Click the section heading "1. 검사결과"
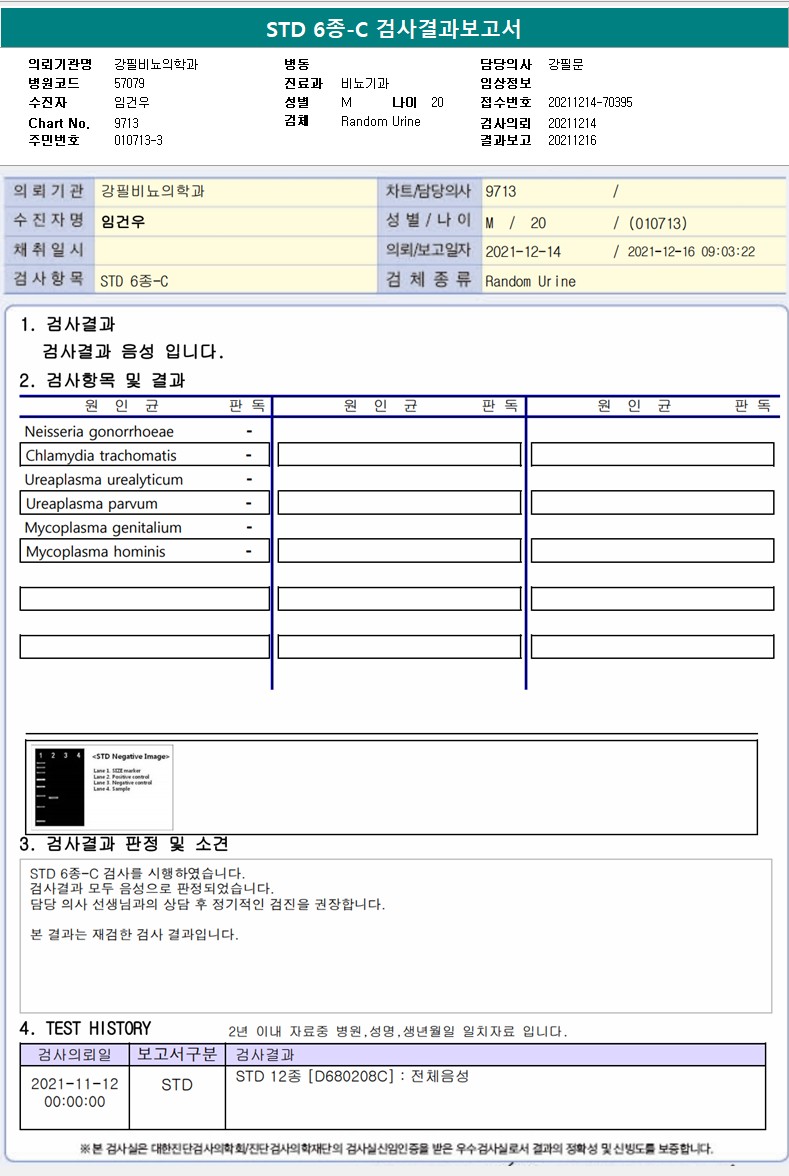This screenshot has width=789, height=1176. point(68,324)
